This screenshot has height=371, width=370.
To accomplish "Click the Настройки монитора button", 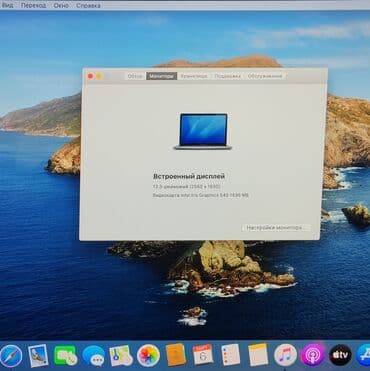I will tap(275, 228).
